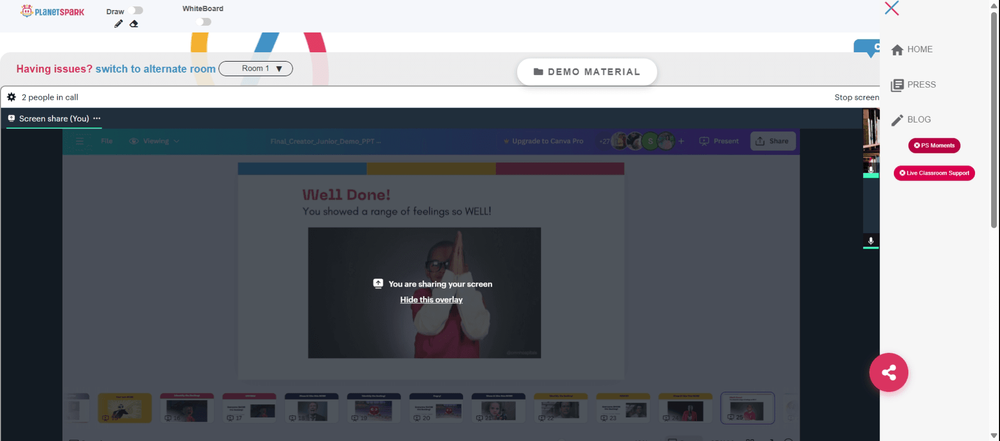This screenshot has width=1000, height=441.
Task: Click the page vertical scrollbar
Action: point(995,121)
